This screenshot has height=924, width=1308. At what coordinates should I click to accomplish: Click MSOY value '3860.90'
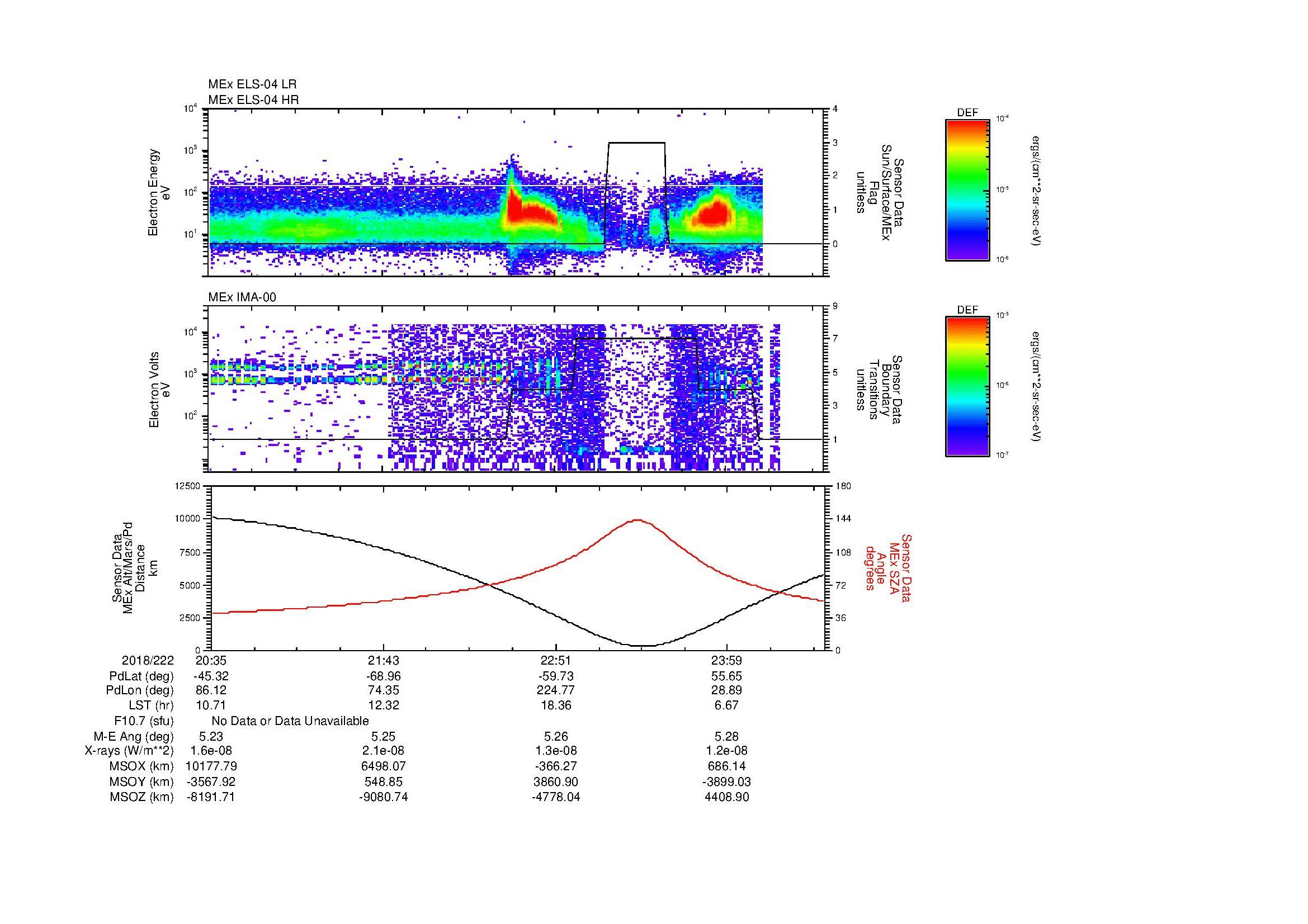coord(555,781)
